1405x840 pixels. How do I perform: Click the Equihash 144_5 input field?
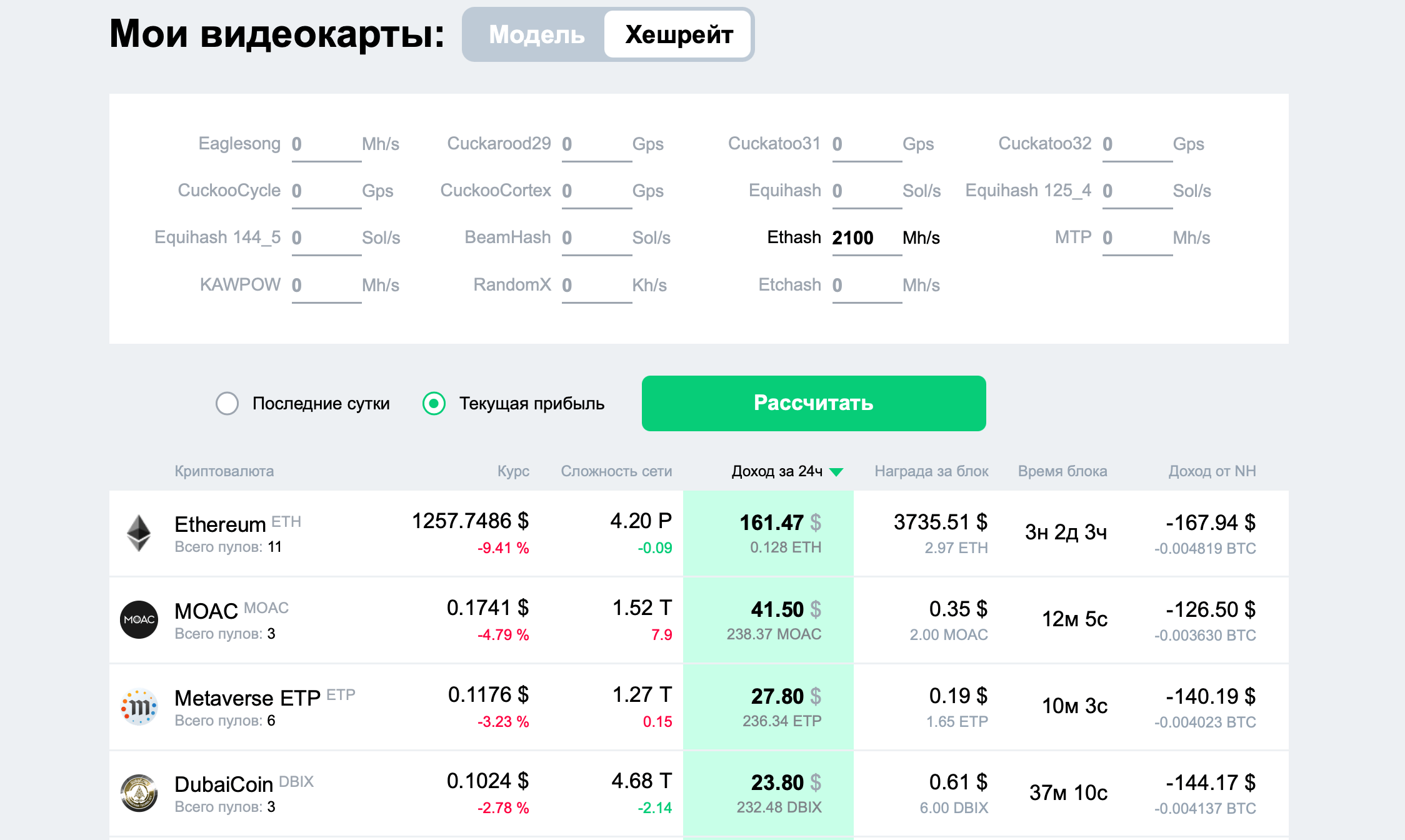326,238
